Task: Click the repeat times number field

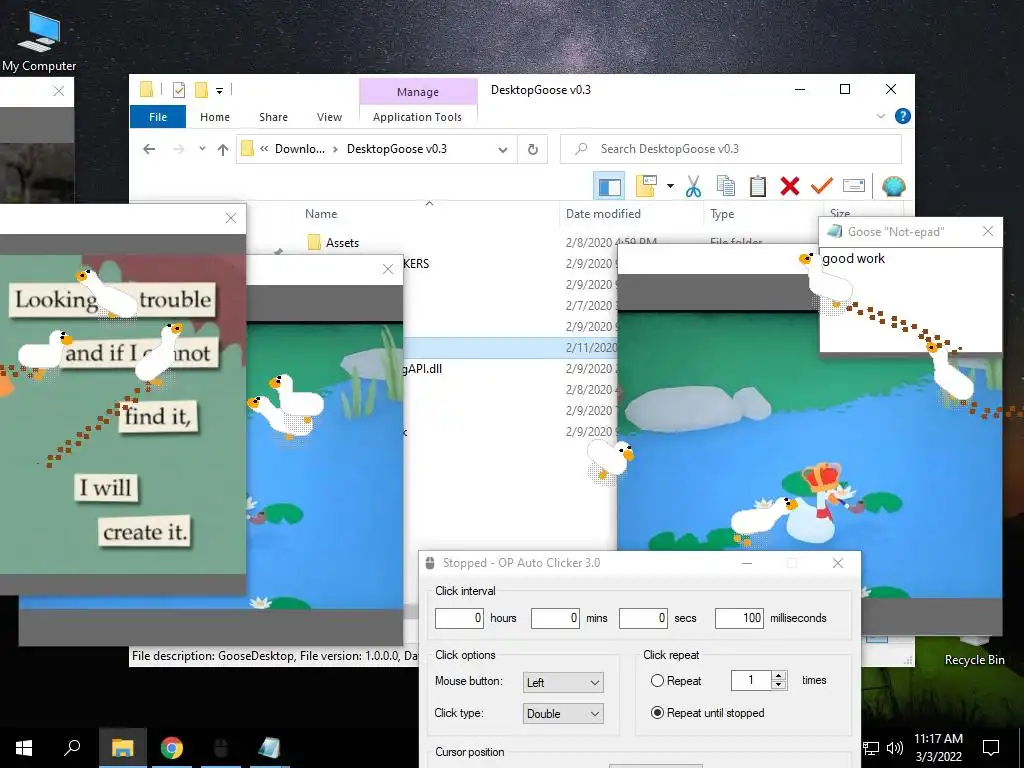Action: pos(751,680)
